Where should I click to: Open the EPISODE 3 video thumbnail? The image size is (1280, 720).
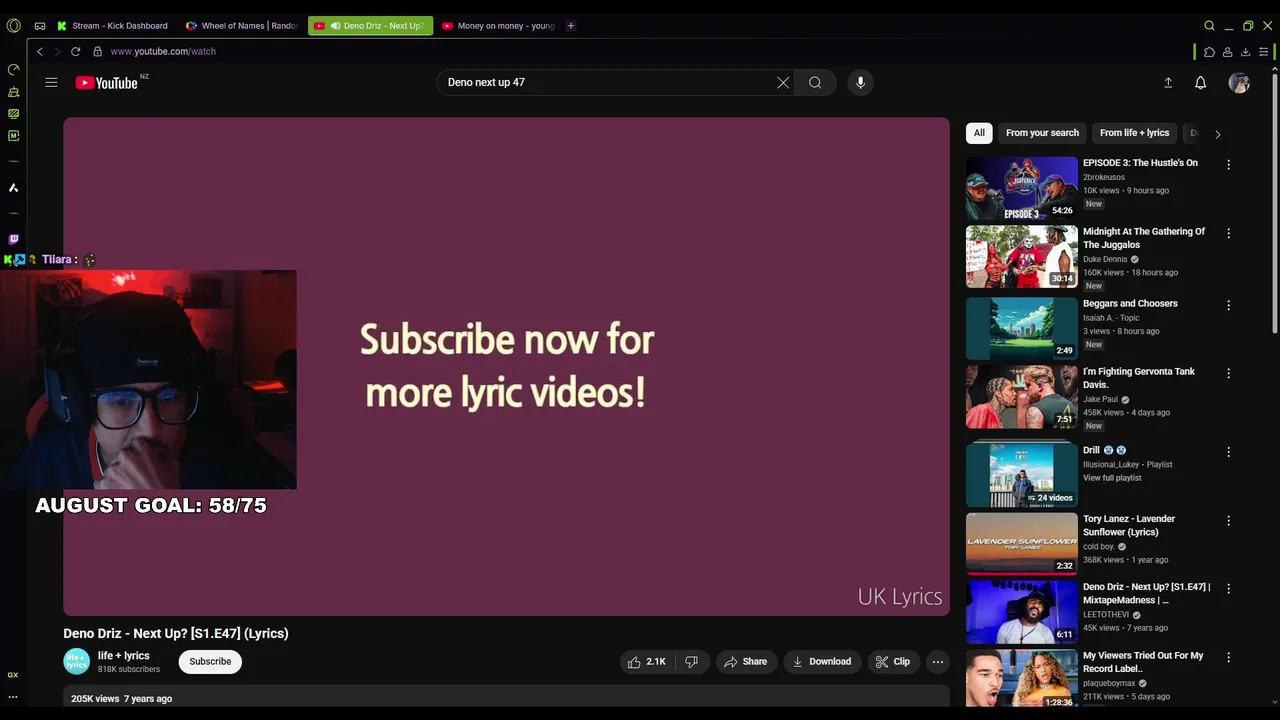pyautogui.click(x=1022, y=188)
